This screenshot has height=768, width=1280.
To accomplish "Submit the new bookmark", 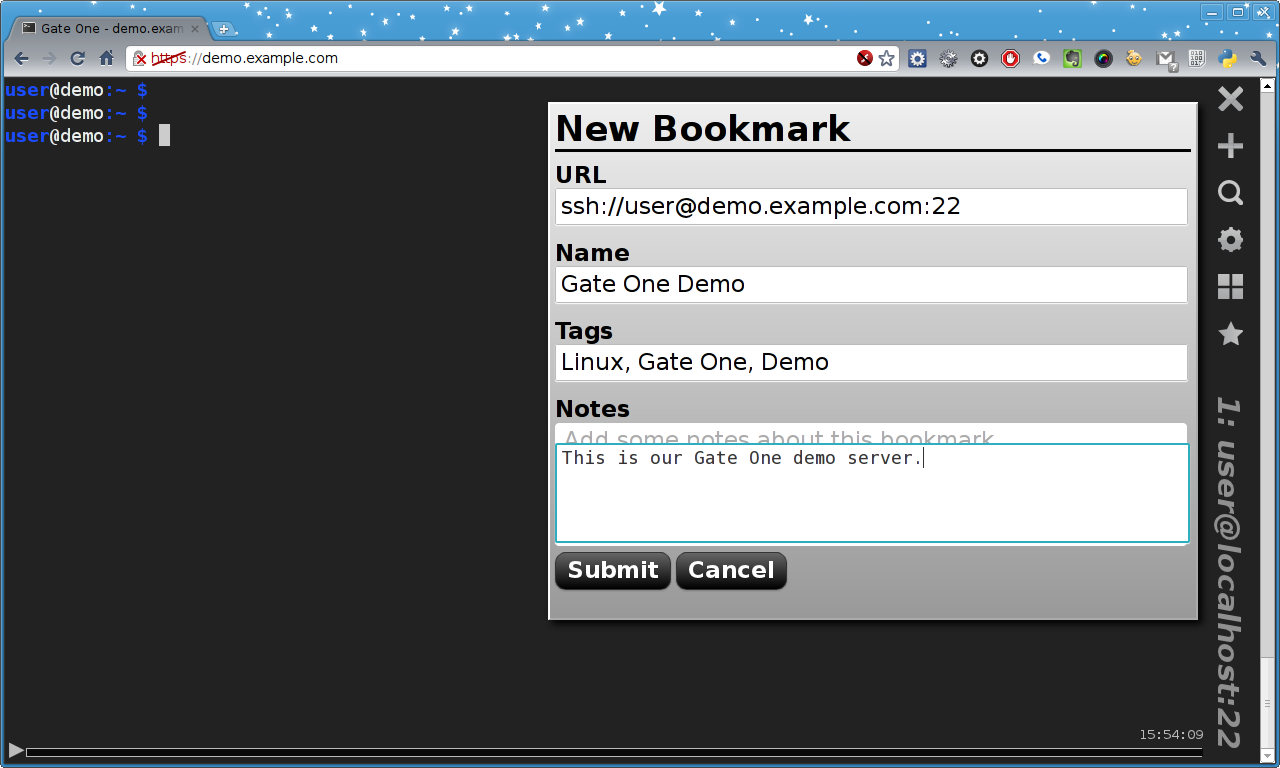I will (612, 570).
